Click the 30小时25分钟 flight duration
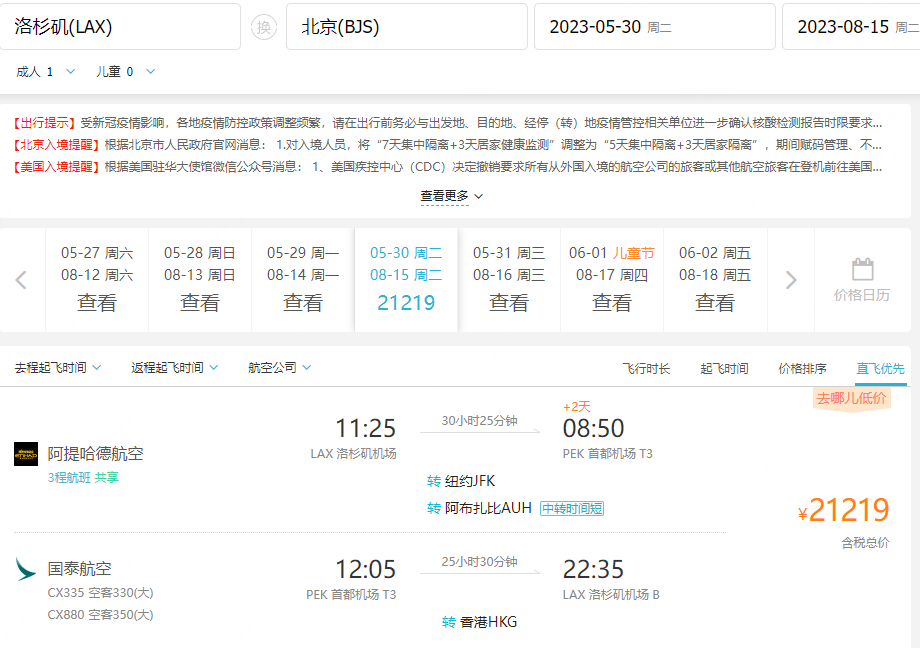 coord(479,421)
